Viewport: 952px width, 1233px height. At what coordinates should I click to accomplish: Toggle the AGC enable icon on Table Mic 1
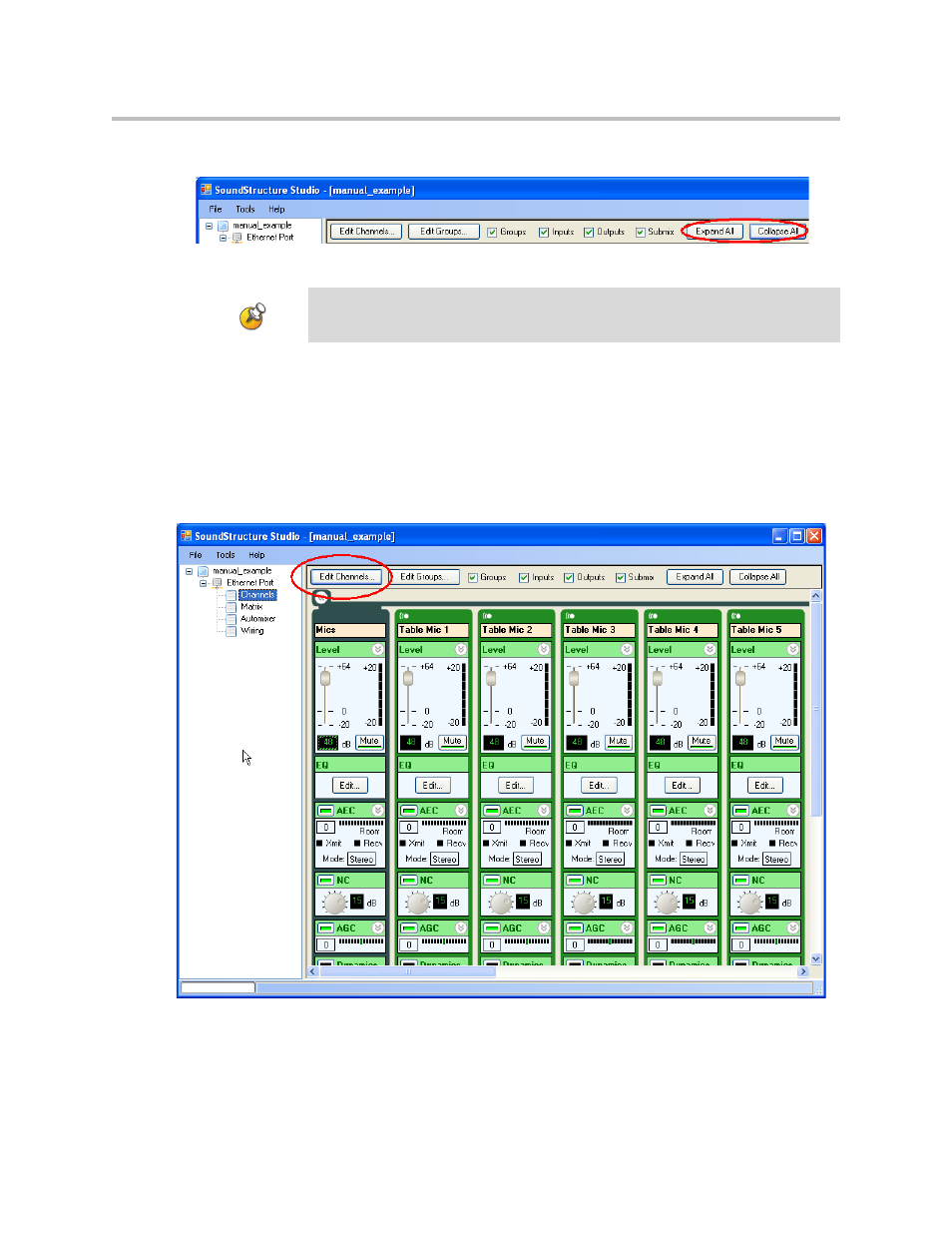(409, 928)
